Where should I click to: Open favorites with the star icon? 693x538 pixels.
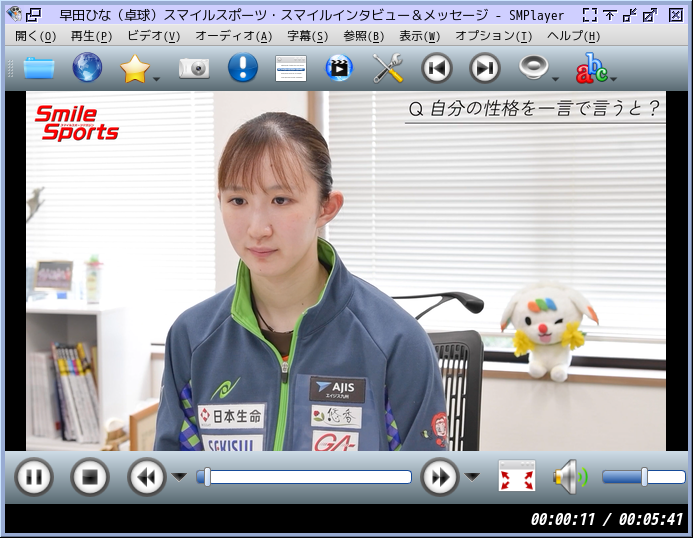135,69
